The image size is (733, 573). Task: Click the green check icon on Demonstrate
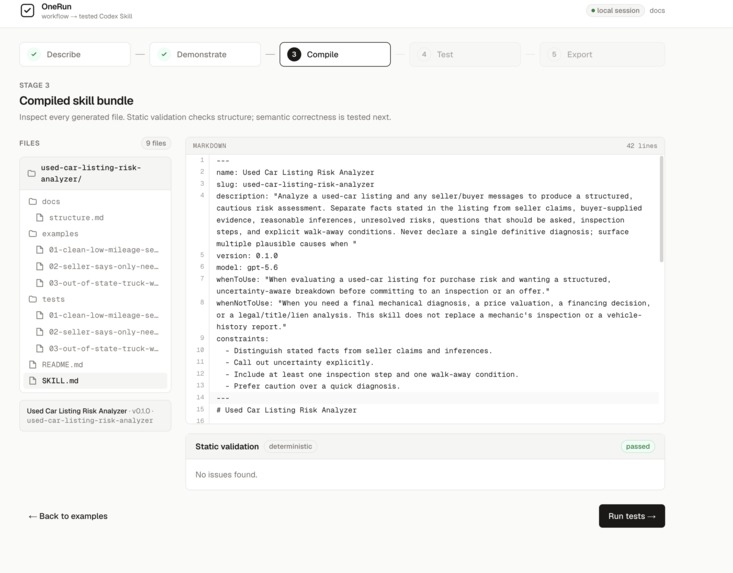point(164,54)
